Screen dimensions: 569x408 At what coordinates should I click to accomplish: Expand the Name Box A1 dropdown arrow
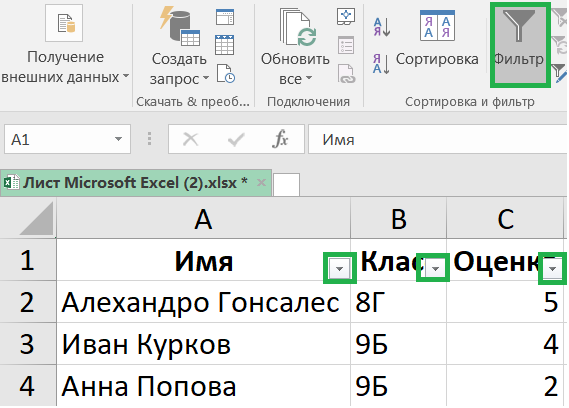pos(118,139)
